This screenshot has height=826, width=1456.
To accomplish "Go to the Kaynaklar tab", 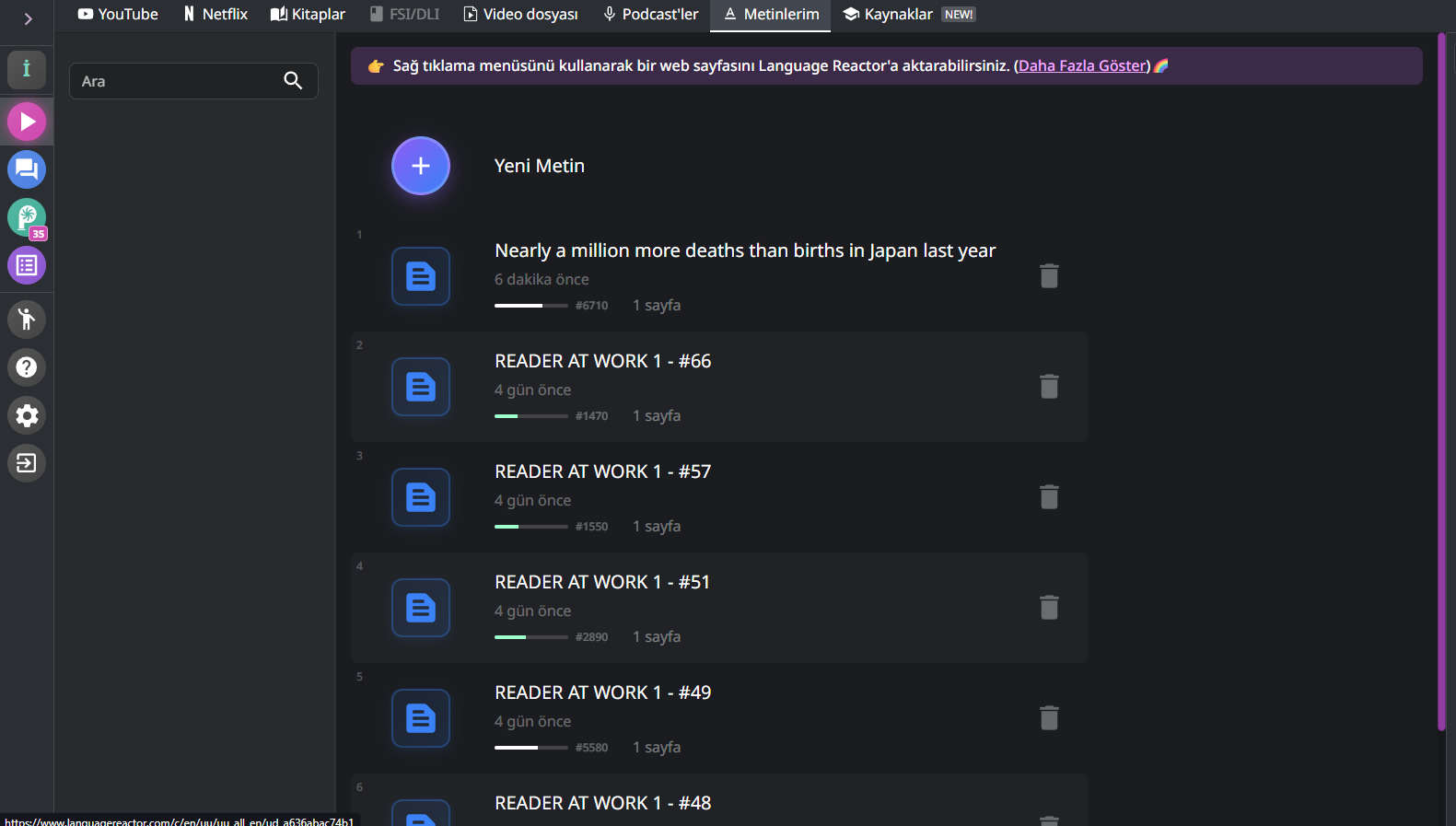I will 897,15.
